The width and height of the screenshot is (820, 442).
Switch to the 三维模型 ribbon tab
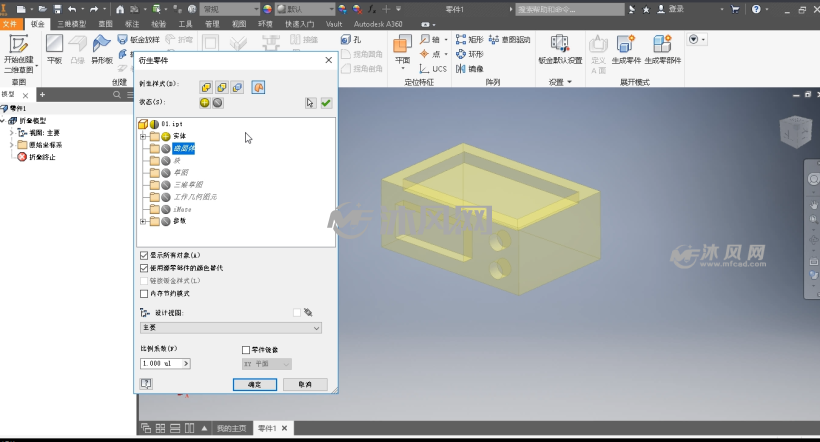[x=72, y=24]
